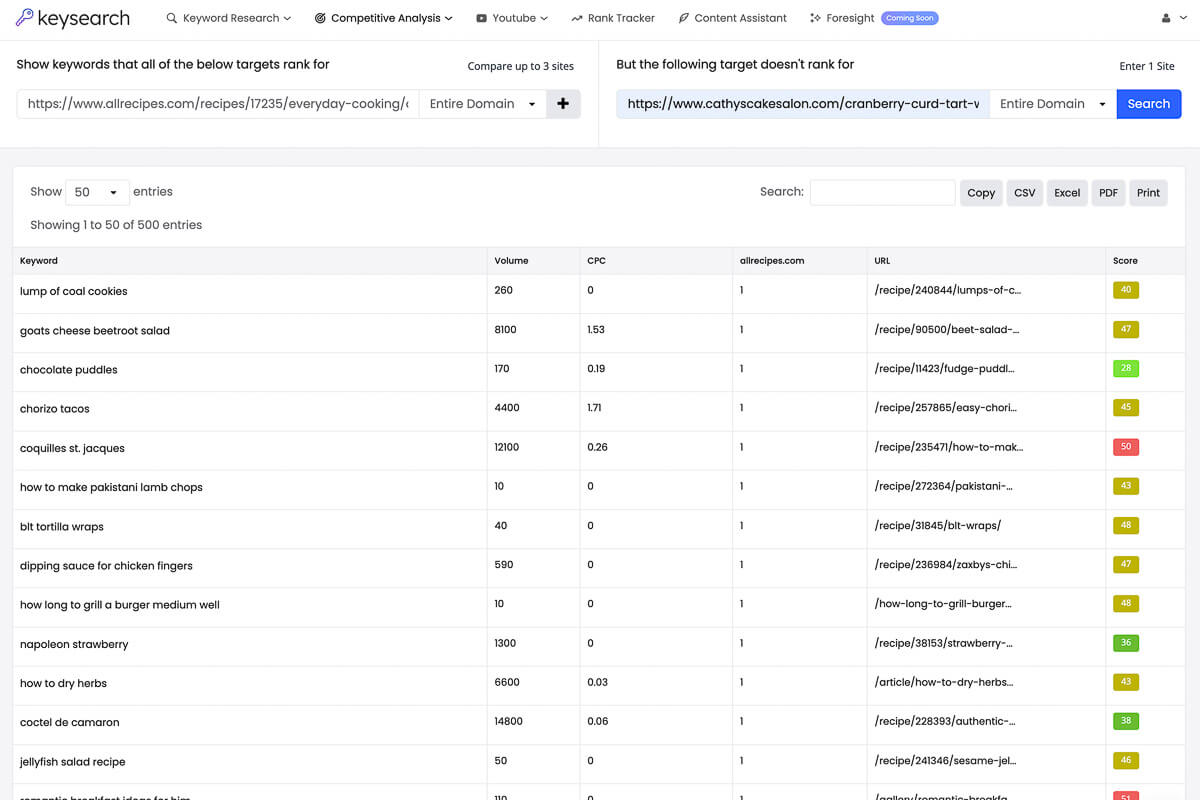The width and height of the screenshot is (1200, 800).
Task: Click URL '/recipe/240844/lumps-of-c...'
Action: (947, 290)
